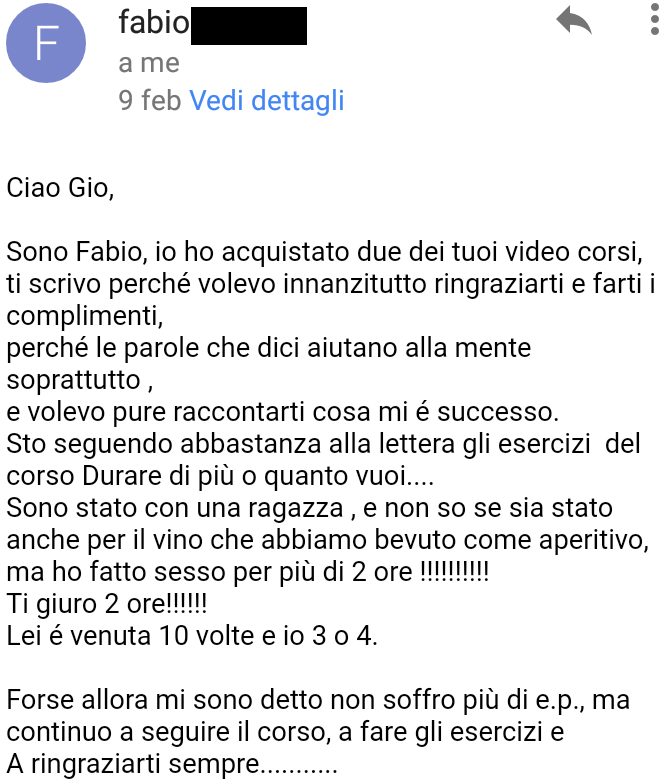
Task: Select the sender name fabio
Action: [154, 22]
